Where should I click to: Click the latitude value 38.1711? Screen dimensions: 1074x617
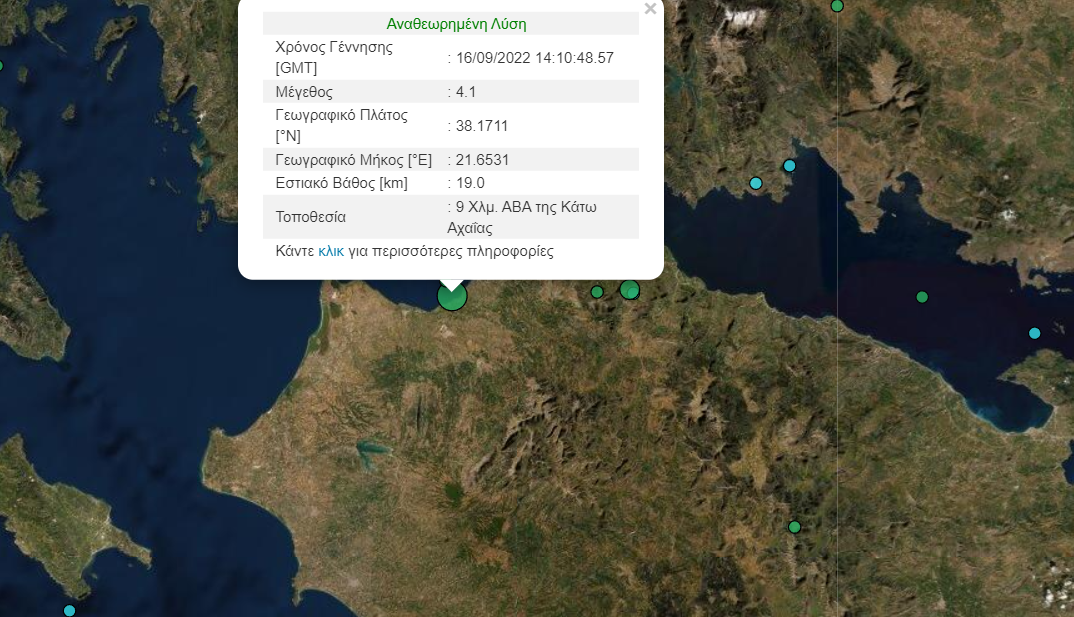coord(481,125)
